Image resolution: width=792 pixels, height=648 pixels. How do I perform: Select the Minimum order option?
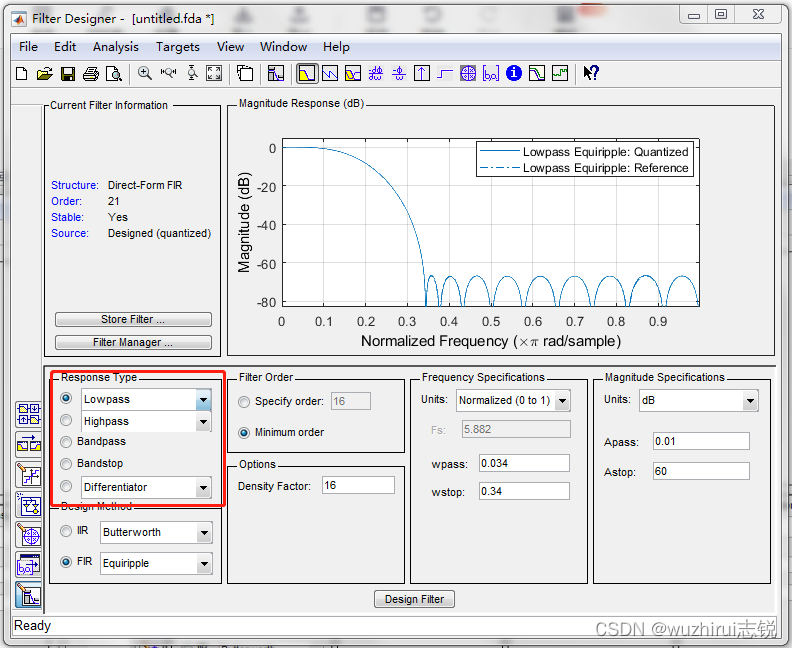click(244, 433)
